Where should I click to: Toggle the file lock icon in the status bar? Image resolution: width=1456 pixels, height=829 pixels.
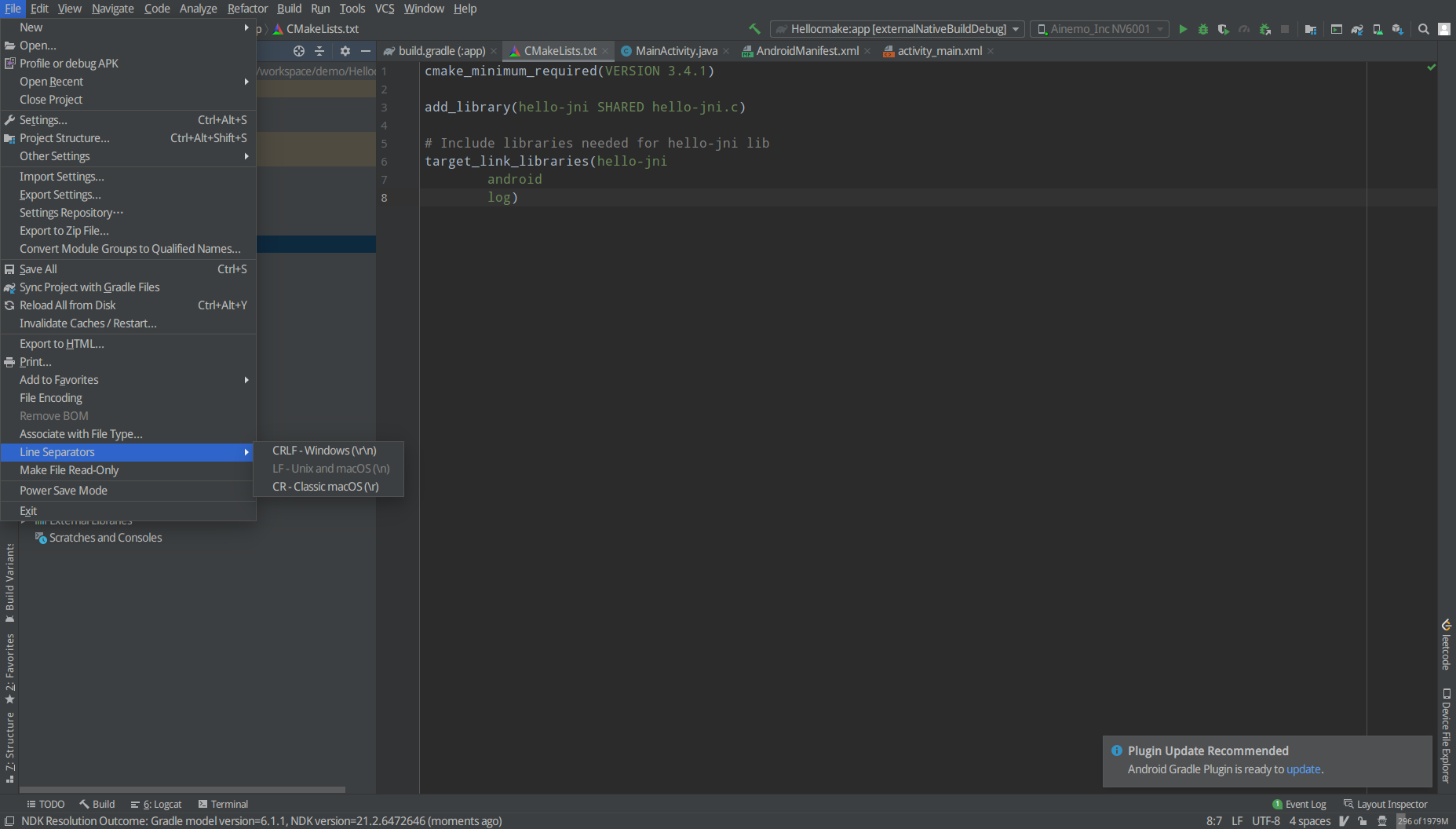(1363, 821)
